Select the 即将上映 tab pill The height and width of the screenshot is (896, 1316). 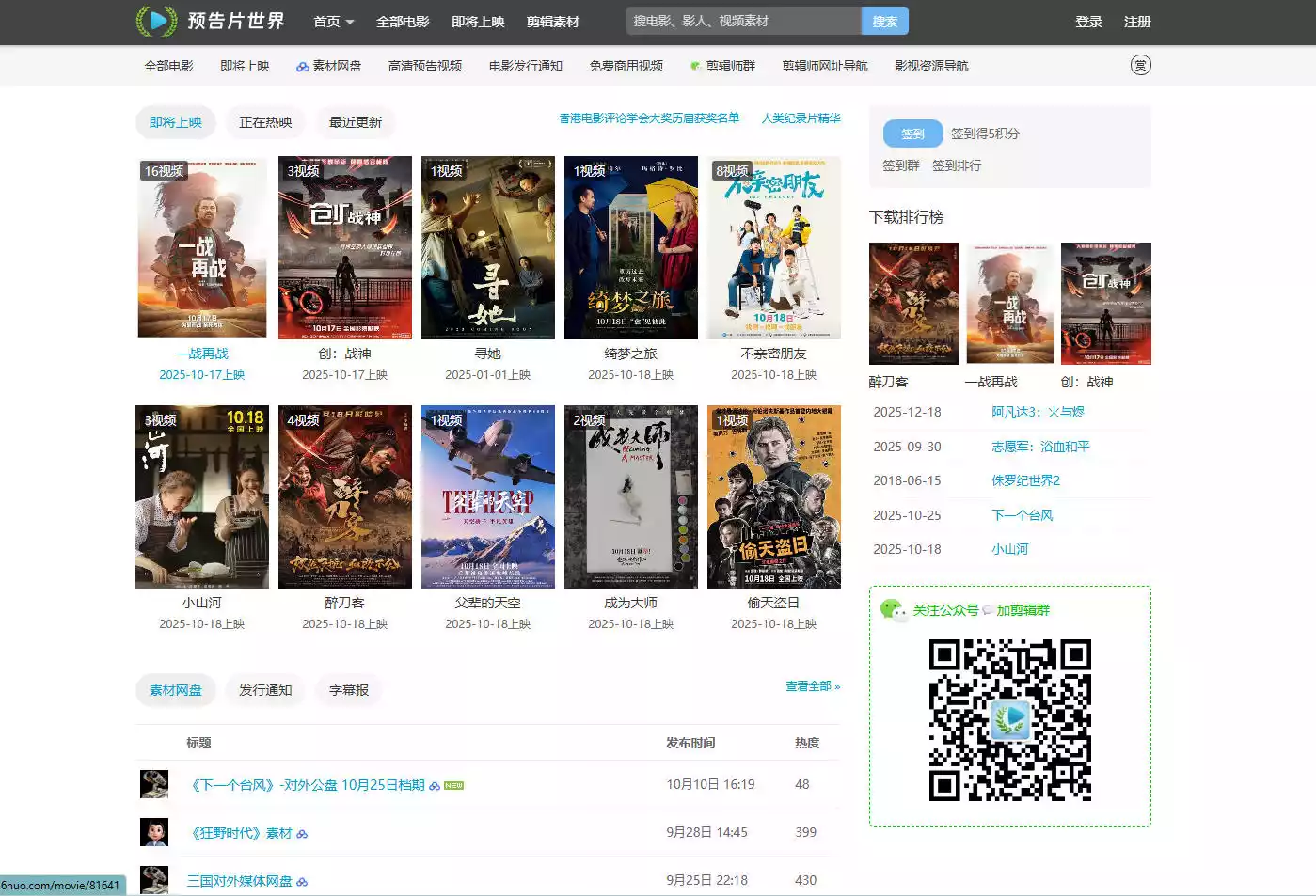click(x=176, y=122)
